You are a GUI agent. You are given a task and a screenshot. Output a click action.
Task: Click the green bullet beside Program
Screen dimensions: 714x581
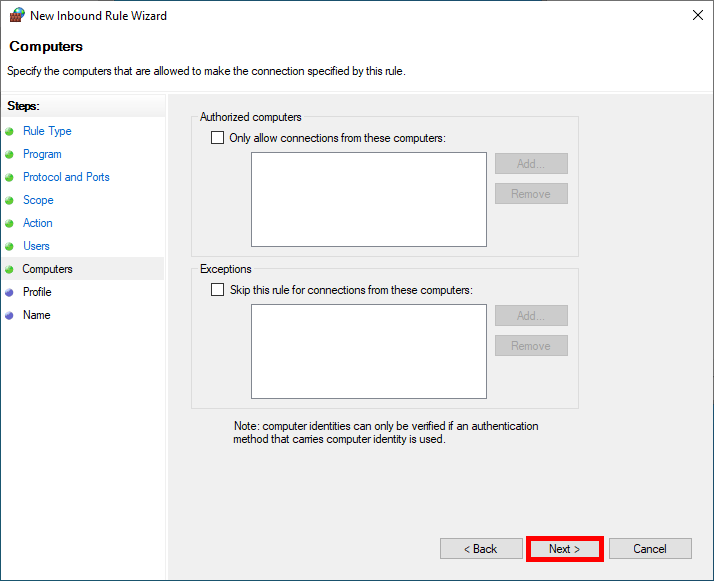(x=9, y=155)
